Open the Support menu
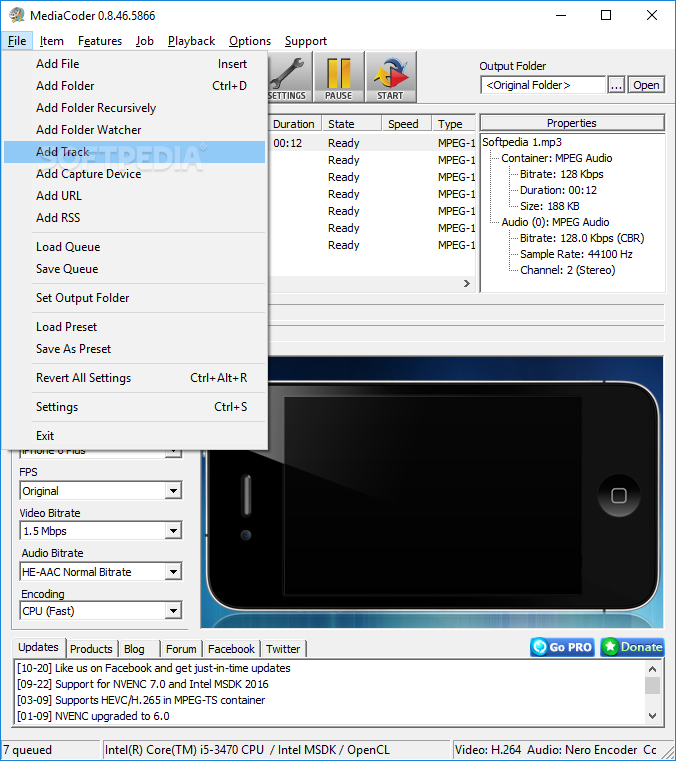This screenshot has width=676, height=761. point(306,41)
